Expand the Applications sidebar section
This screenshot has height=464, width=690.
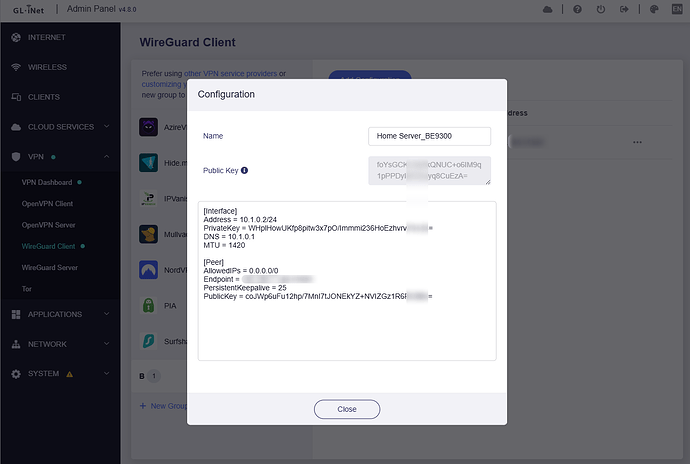104,314
